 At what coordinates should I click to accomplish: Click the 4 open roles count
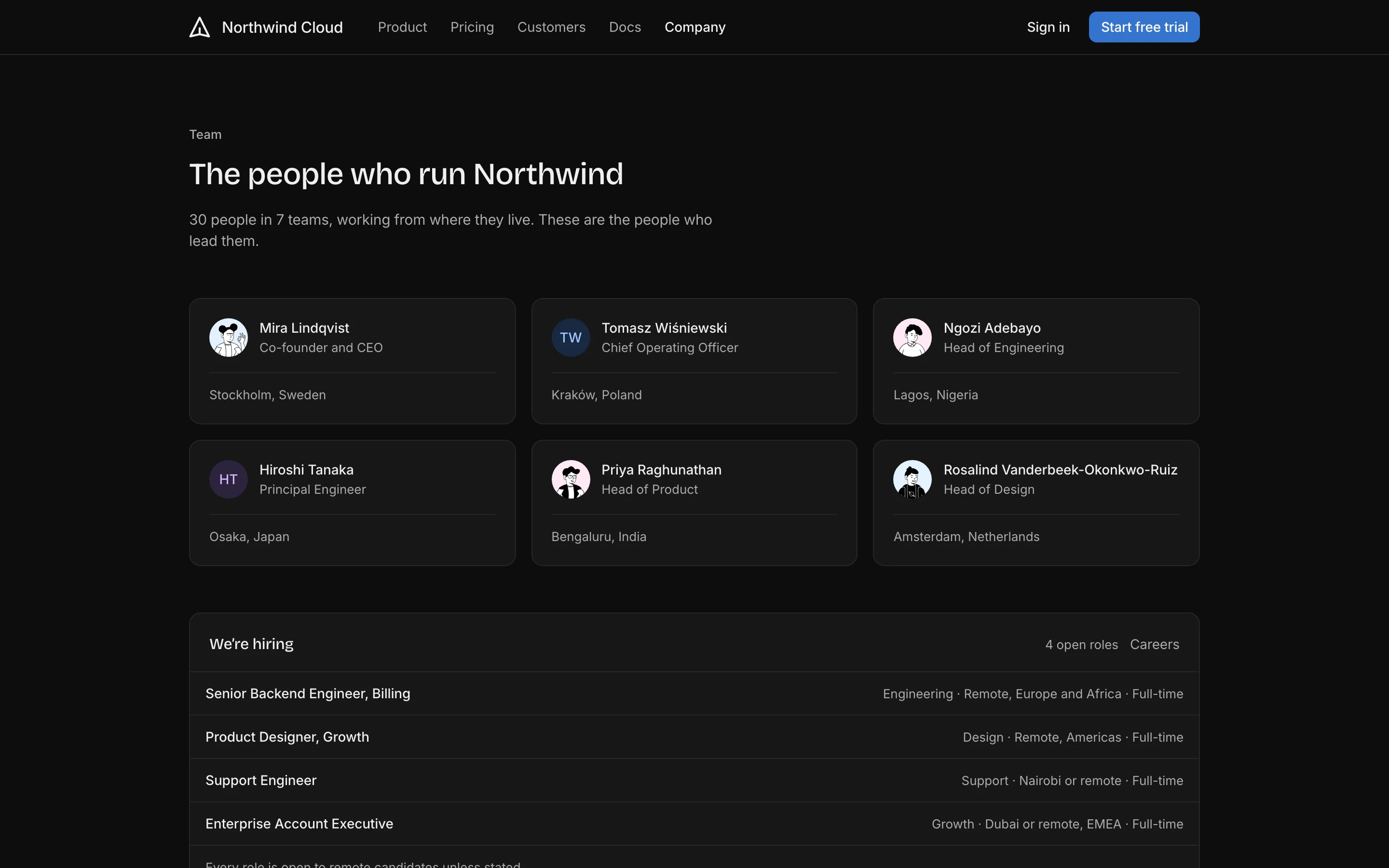click(1081, 645)
